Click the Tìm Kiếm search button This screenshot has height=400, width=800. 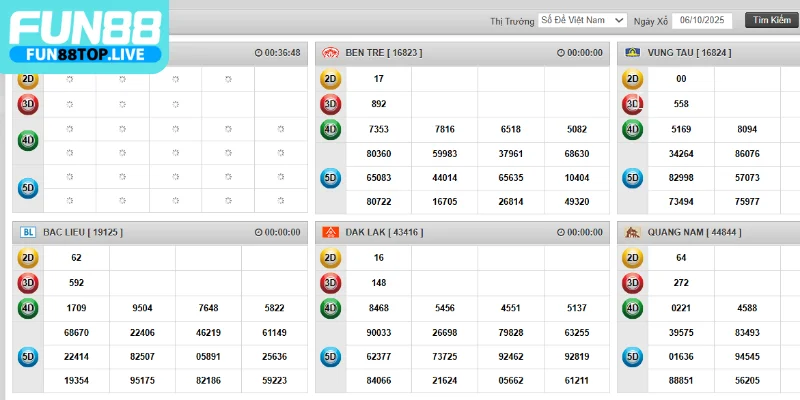coord(772,20)
